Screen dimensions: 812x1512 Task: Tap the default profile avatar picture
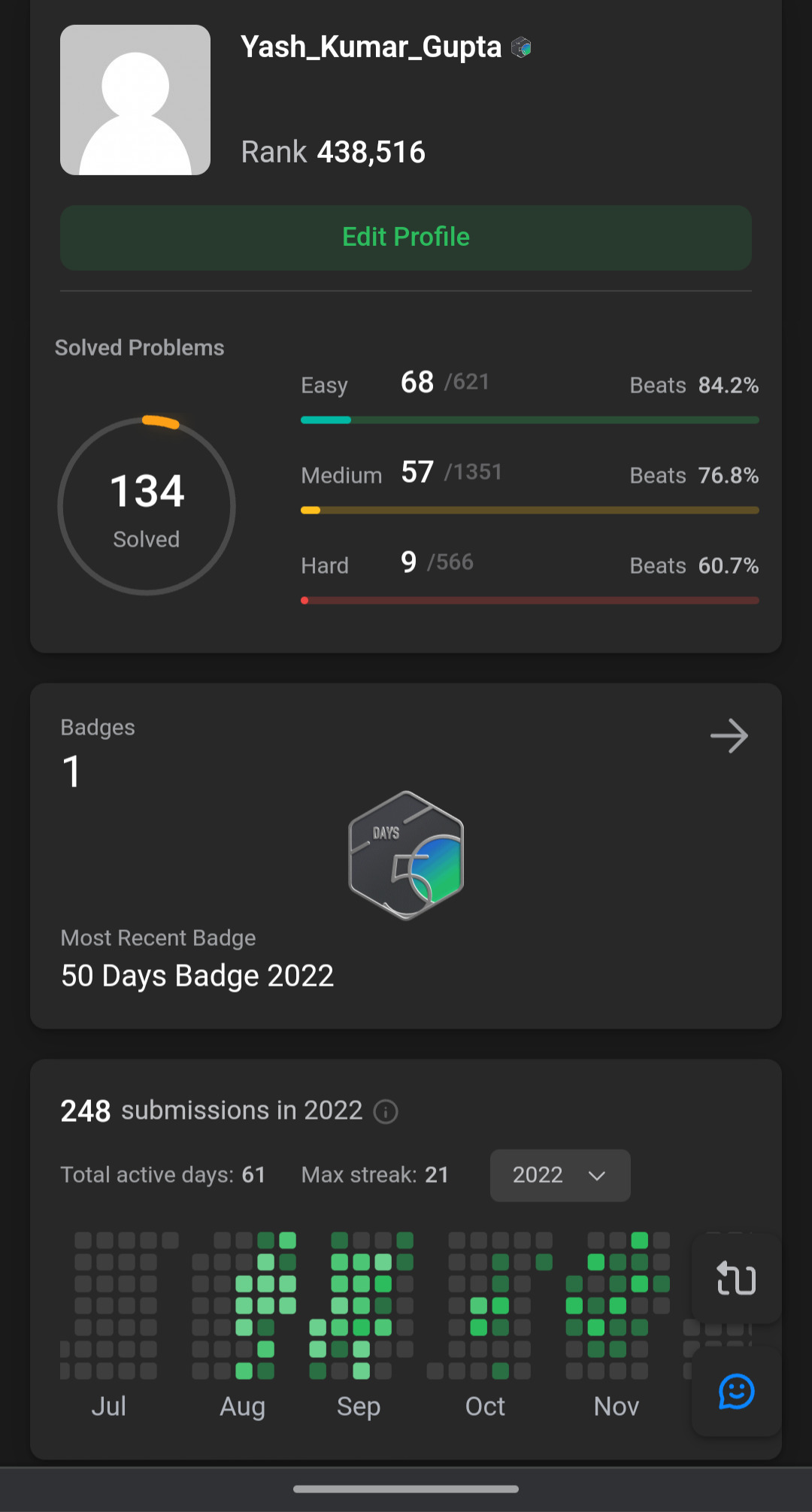pos(135,100)
